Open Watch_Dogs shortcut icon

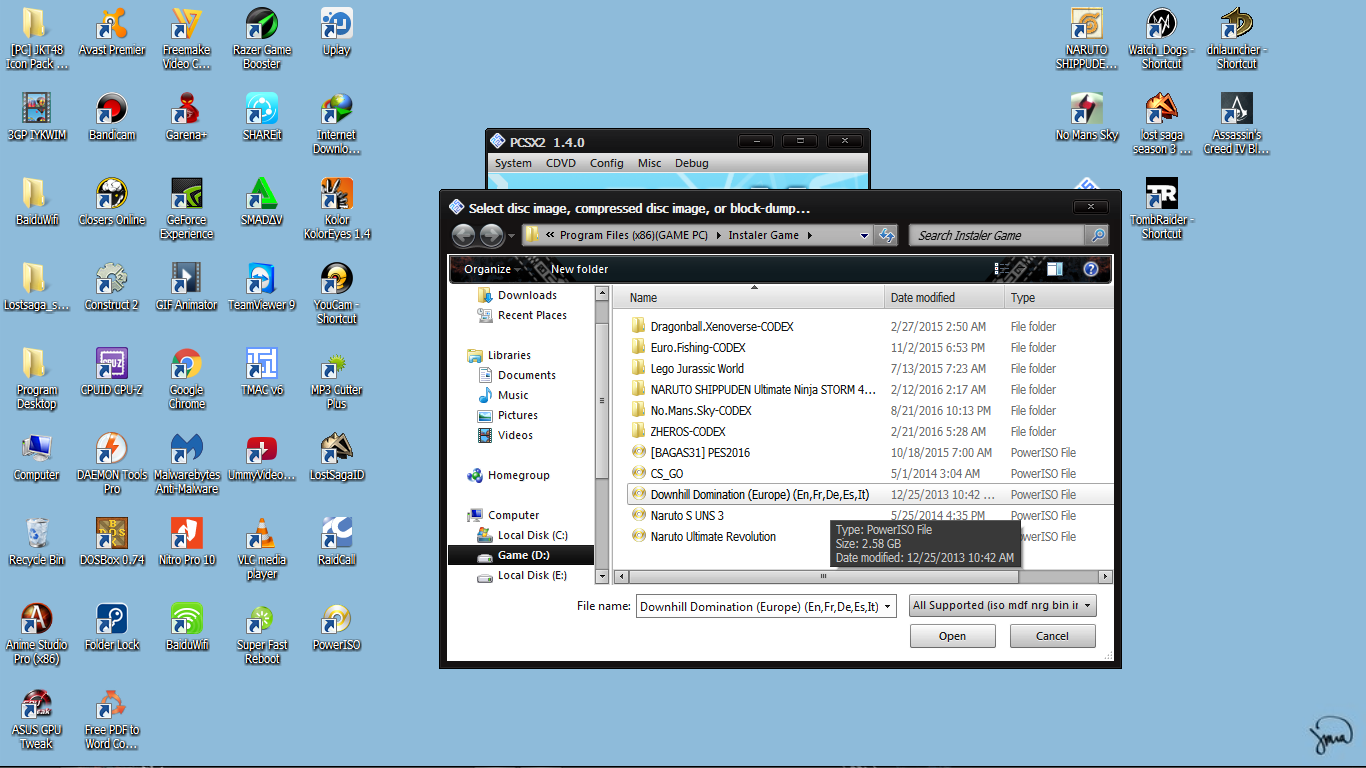point(1162,39)
